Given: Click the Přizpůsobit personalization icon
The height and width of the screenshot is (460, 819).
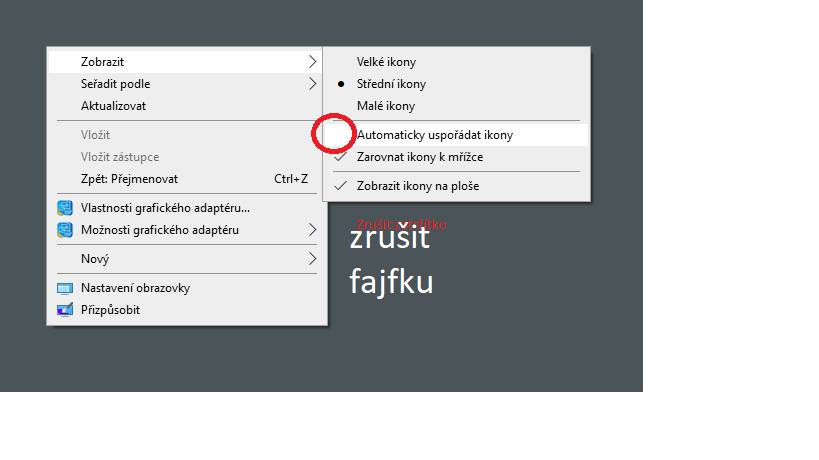Looking at the screenshot, I should pyautogui.click(x=65, y=310).
